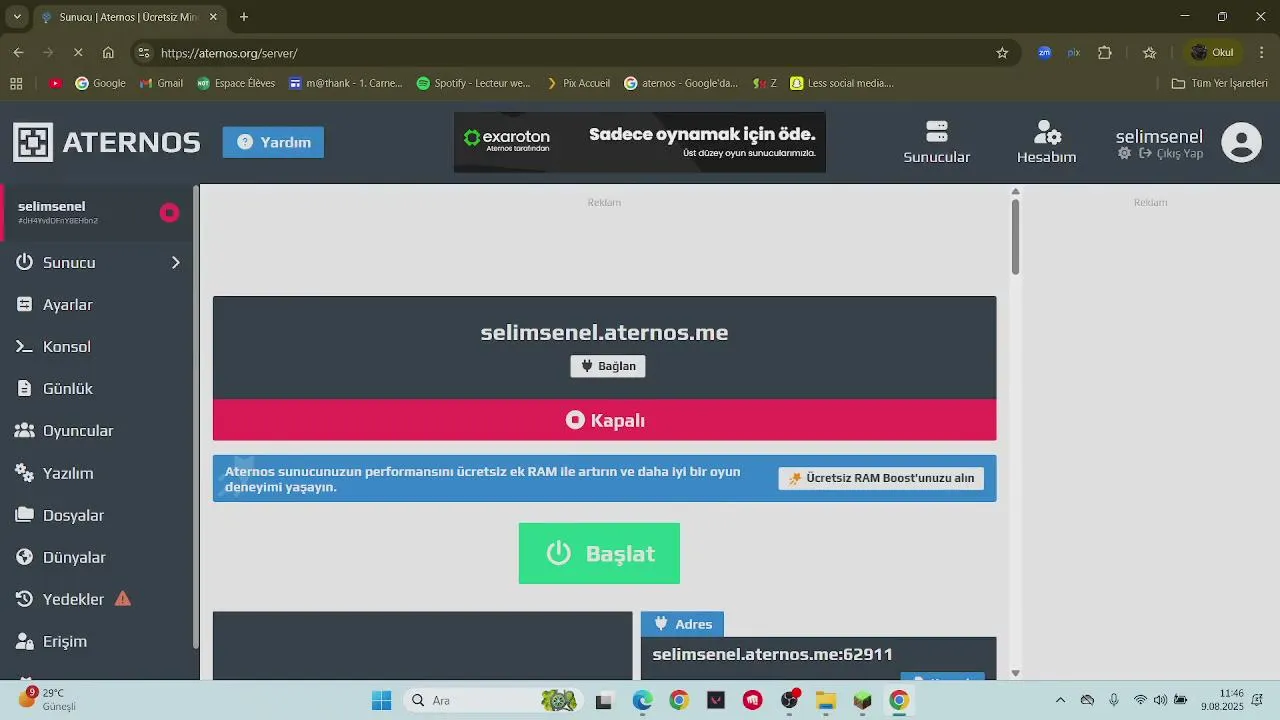This screenshot has height=720, width=1280.
Task: Start the server with Başlat
Action: (599, 553)
